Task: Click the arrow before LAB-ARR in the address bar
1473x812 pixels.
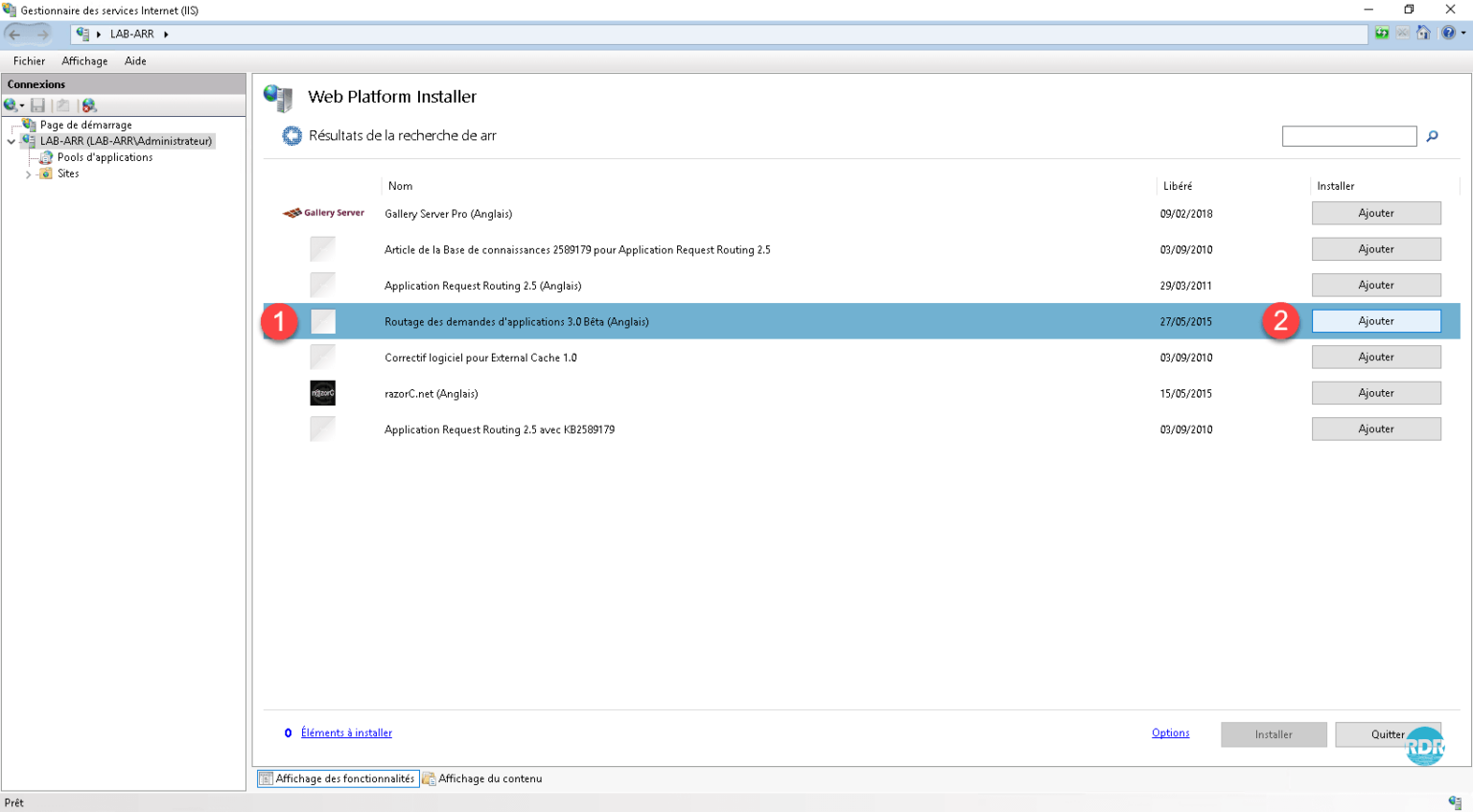Action: tap(99, 34)
